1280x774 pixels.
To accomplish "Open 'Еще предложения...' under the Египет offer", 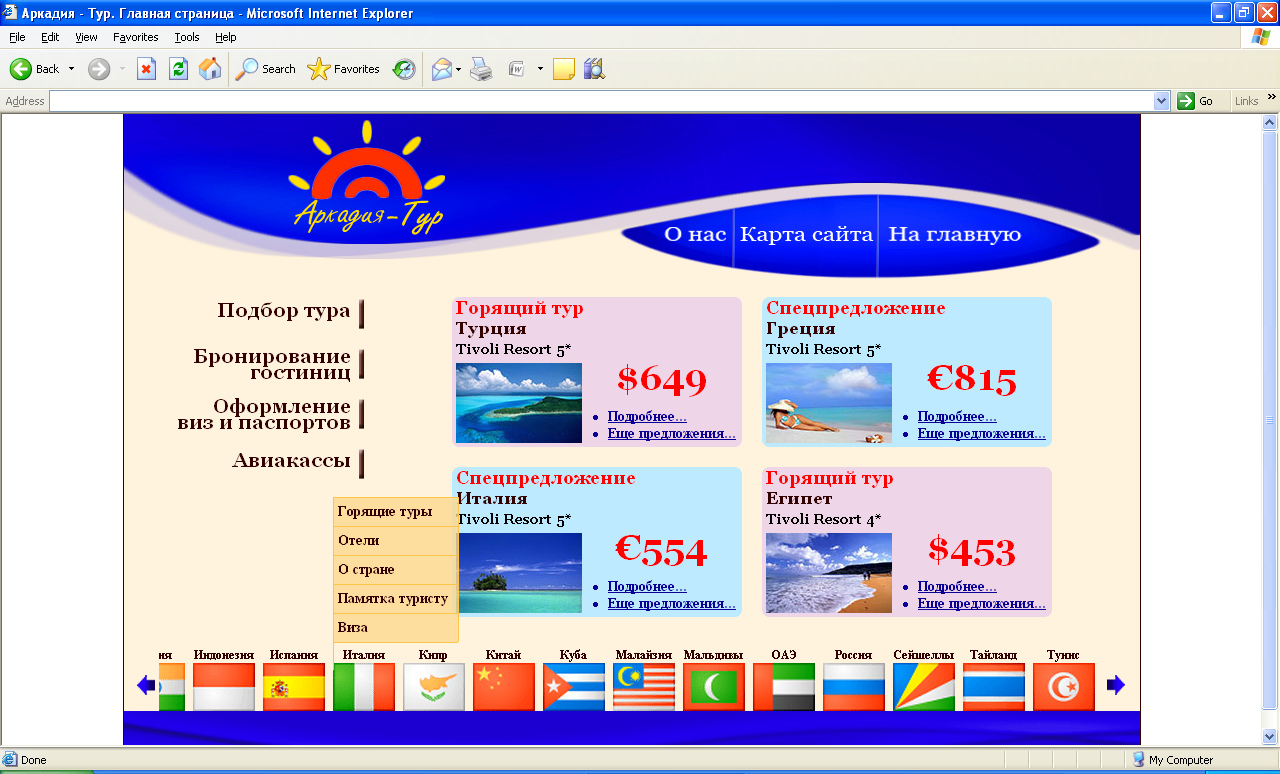I will point(981,604).
